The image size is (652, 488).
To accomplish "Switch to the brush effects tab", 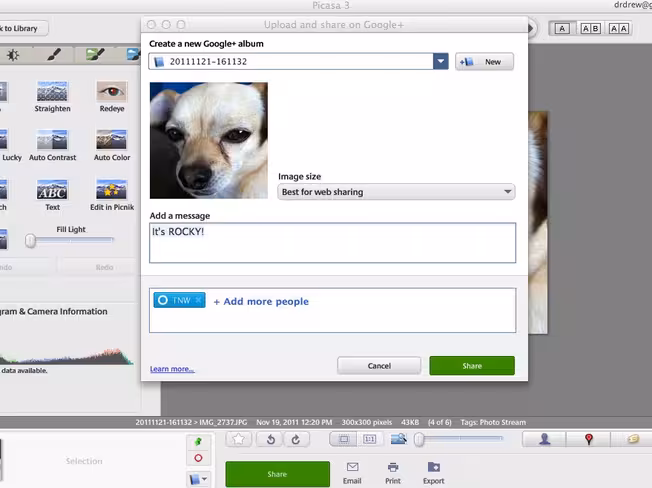I will [54, 55].
